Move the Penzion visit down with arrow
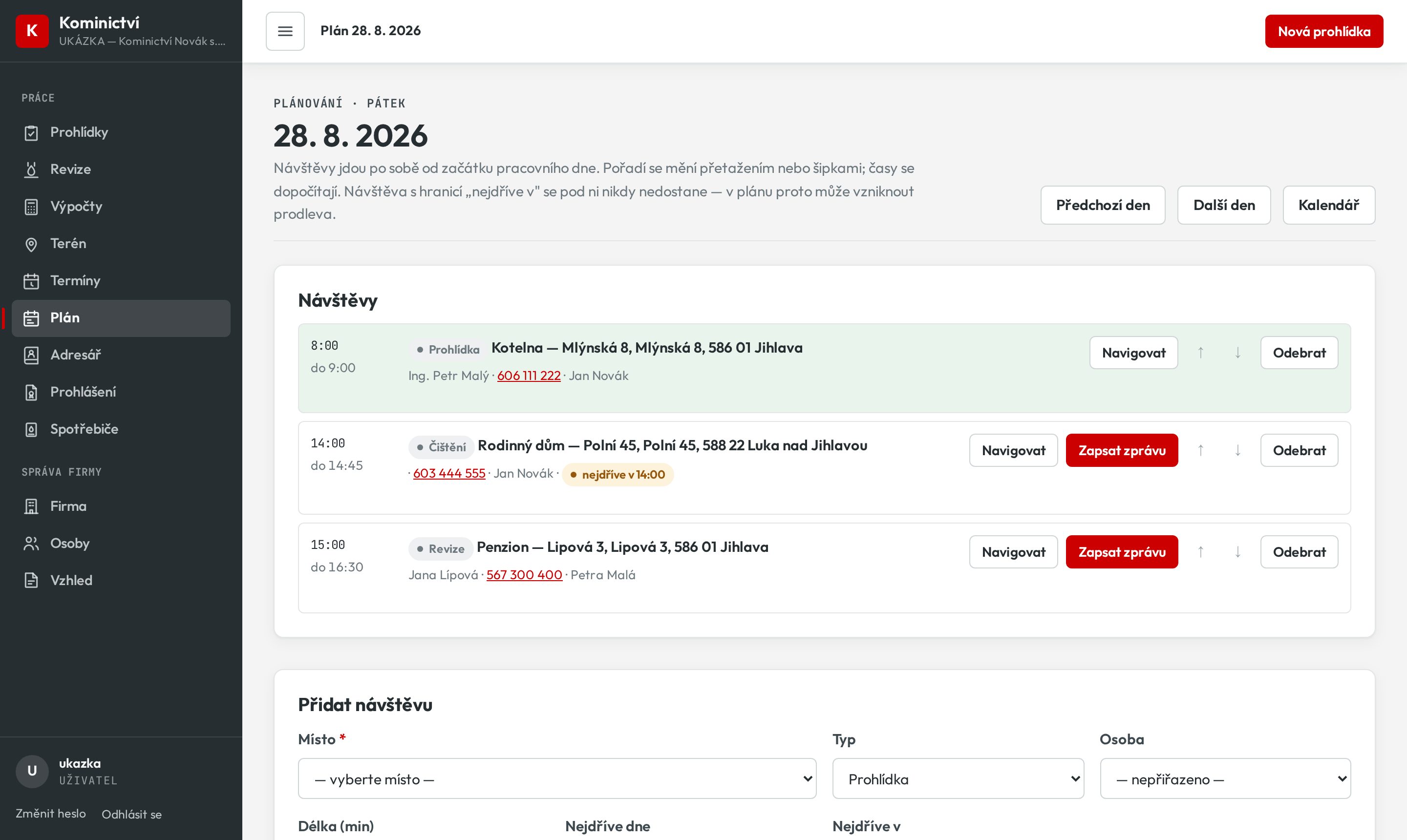This screenshot has width=1407, height=840. [1237, 552]
